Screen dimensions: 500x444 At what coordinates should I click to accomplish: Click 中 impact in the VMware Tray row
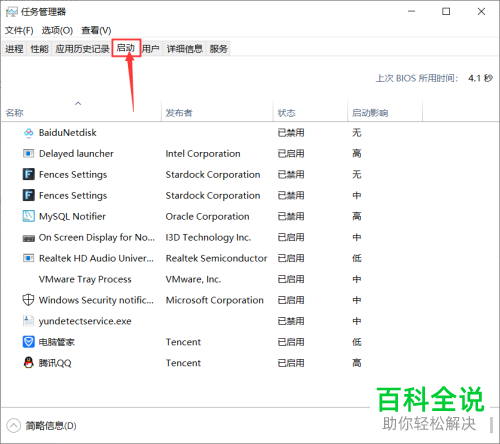click(357, 279)
